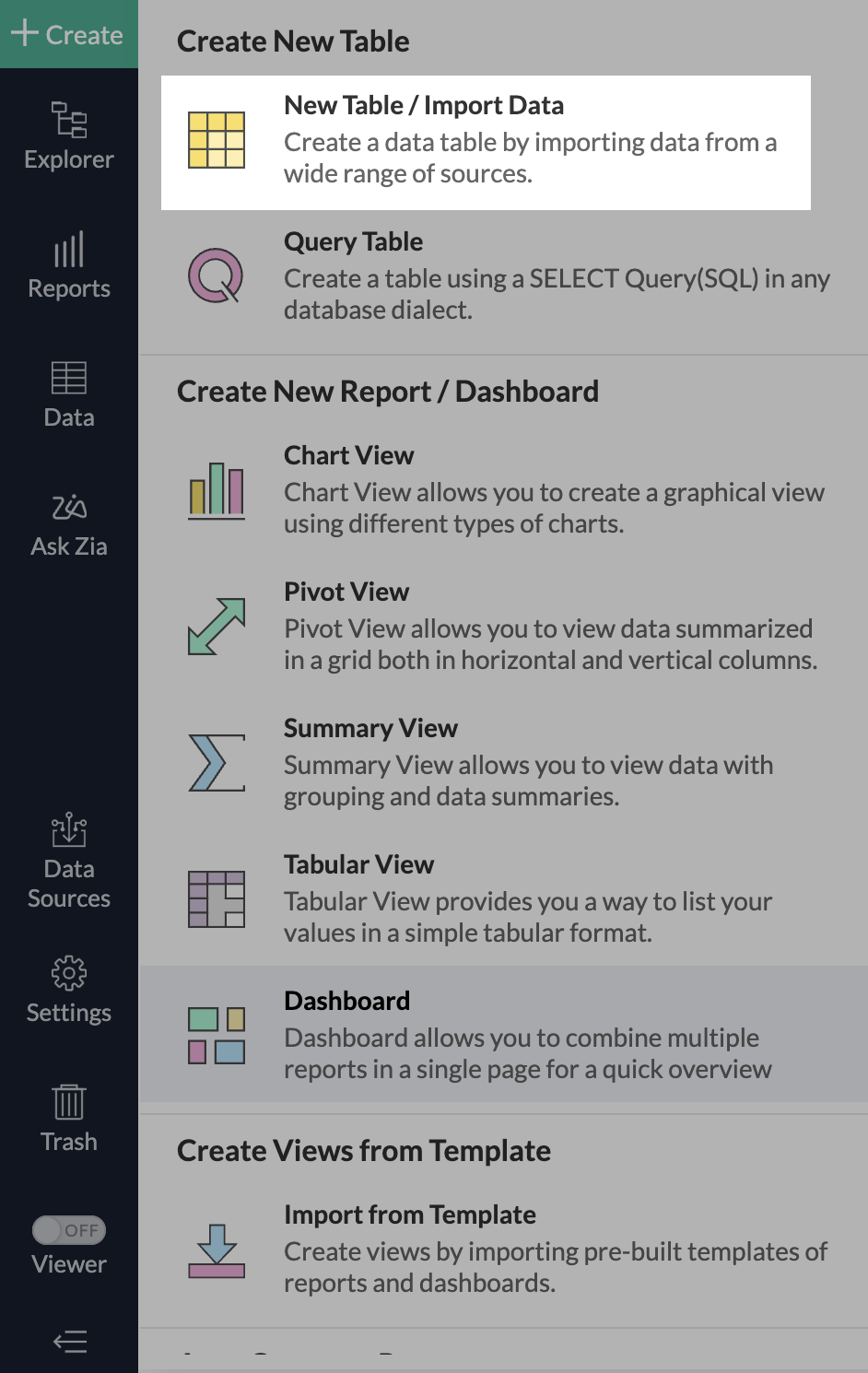This screenshot has width=868, height=1373.
Task: Open the Settings gear icon
Action: point(69,972)
